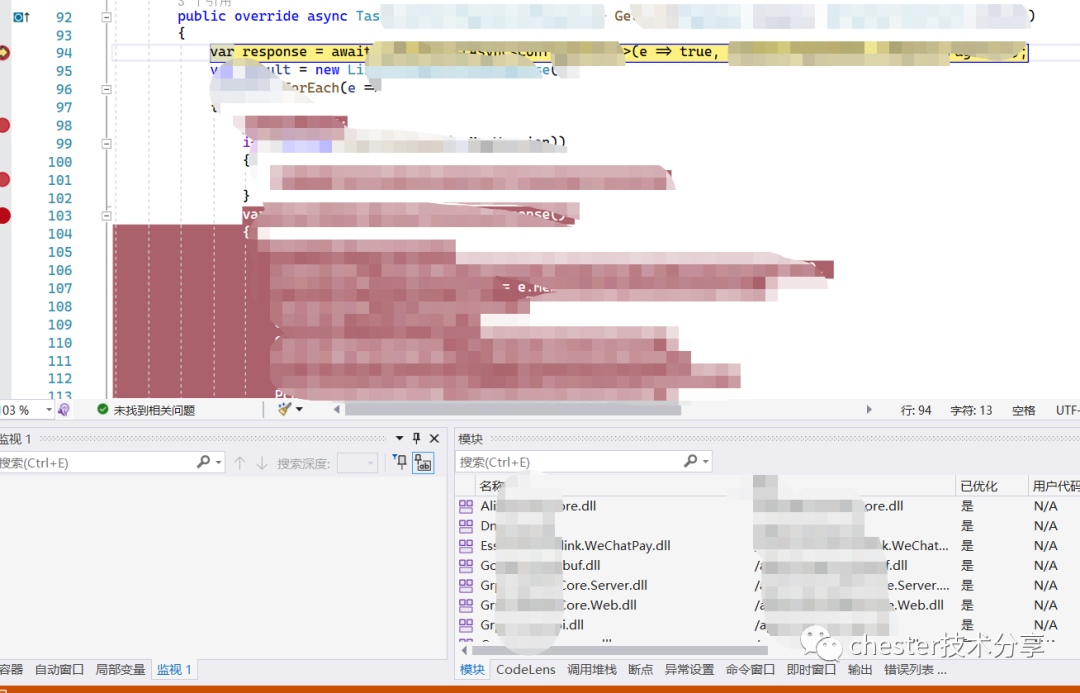This screenshot has width=1080, height=693.
Task: Toggle the breakpoint on line 101
Action: pos(3,180)
